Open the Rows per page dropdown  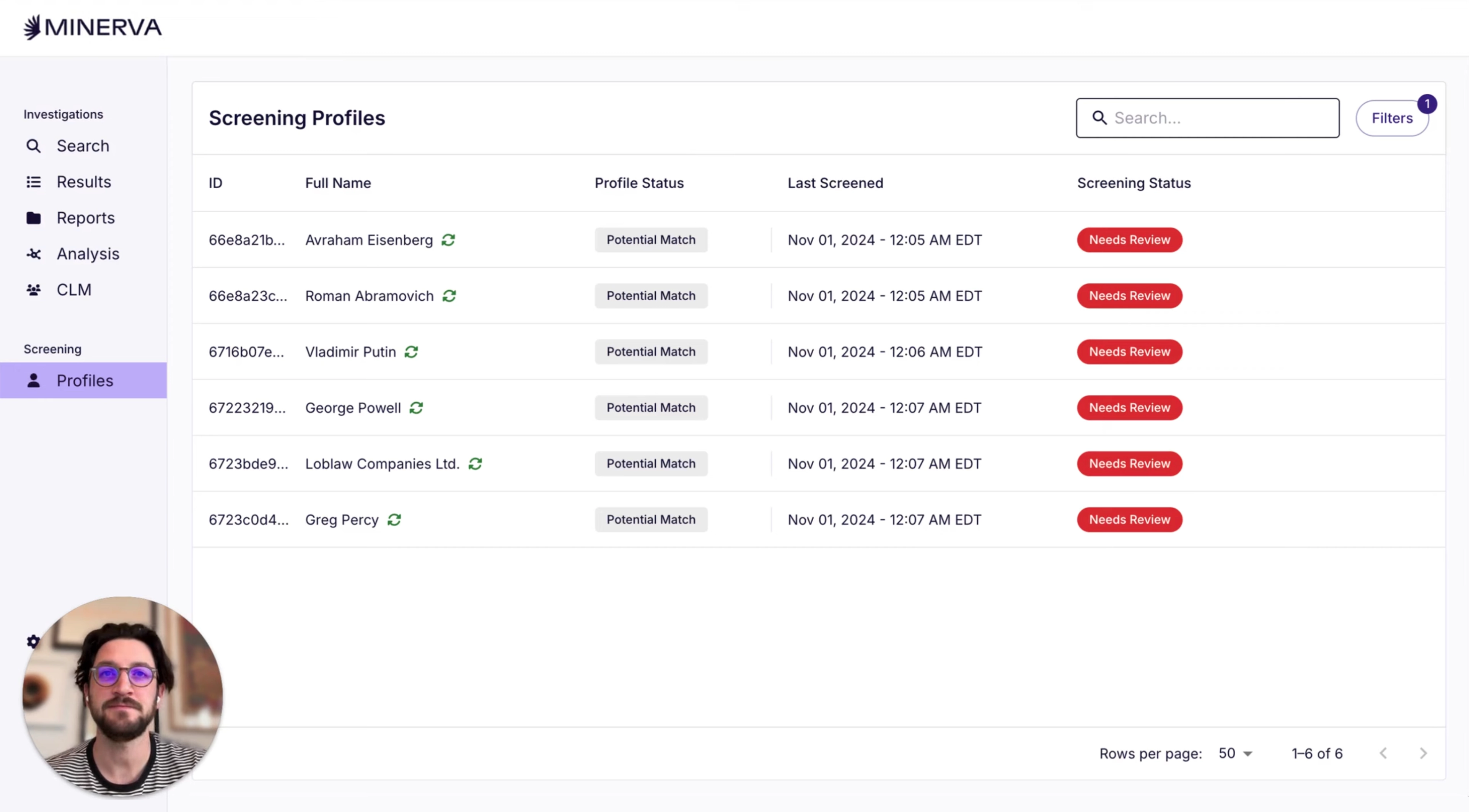point(1235,753)
